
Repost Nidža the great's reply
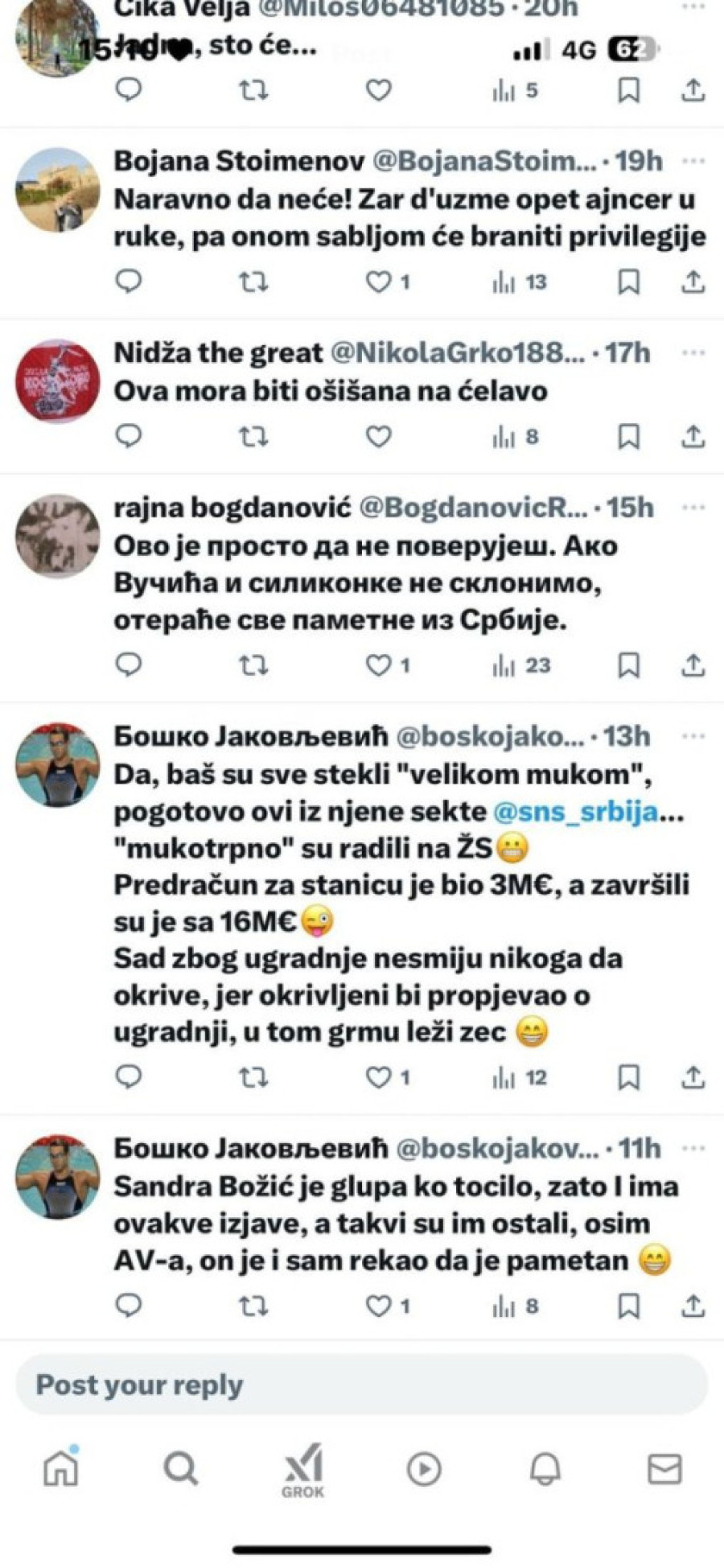(x=254, y=437)
